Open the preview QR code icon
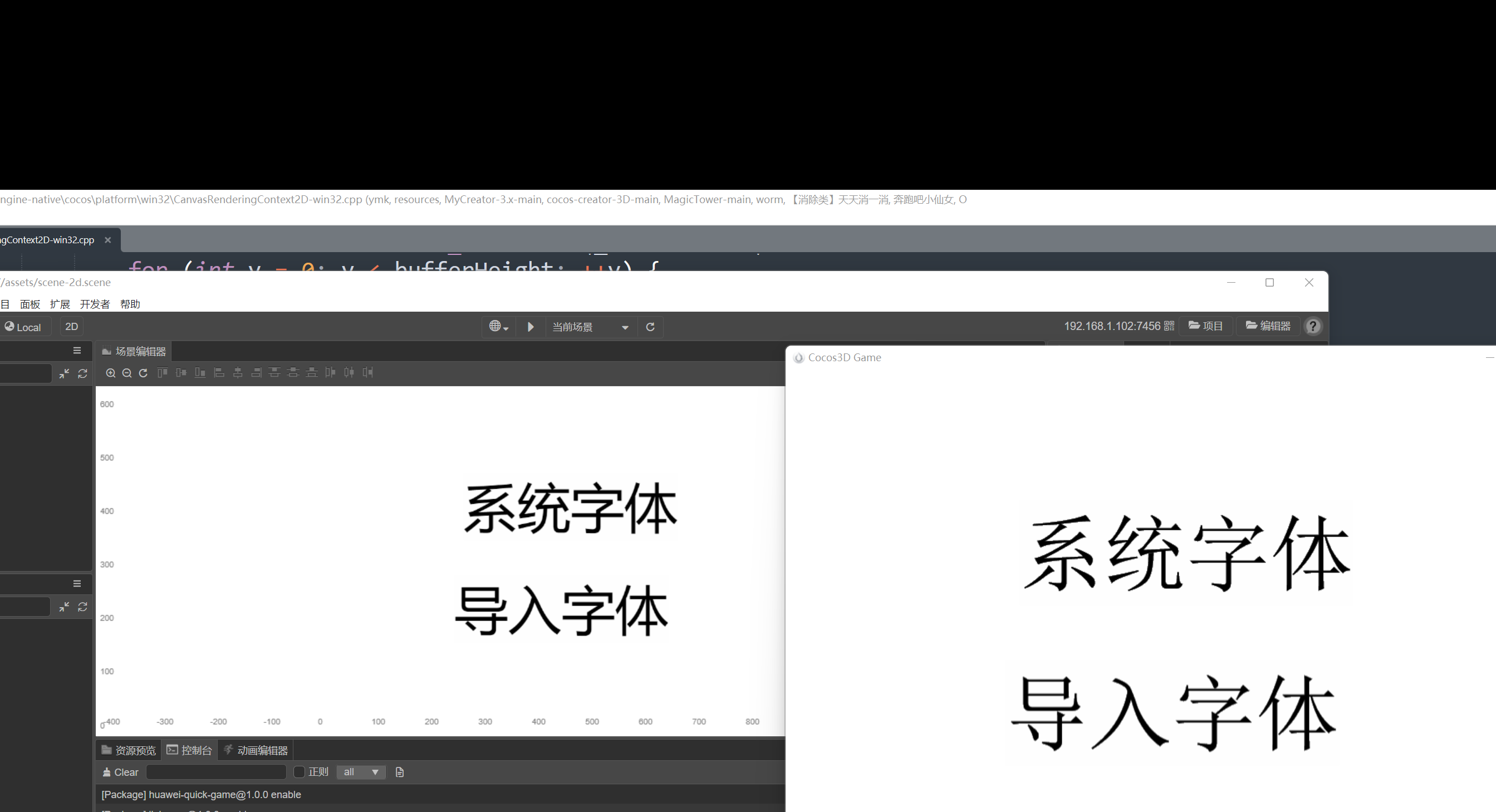The image size is (1496, 812). (1169, 326)
